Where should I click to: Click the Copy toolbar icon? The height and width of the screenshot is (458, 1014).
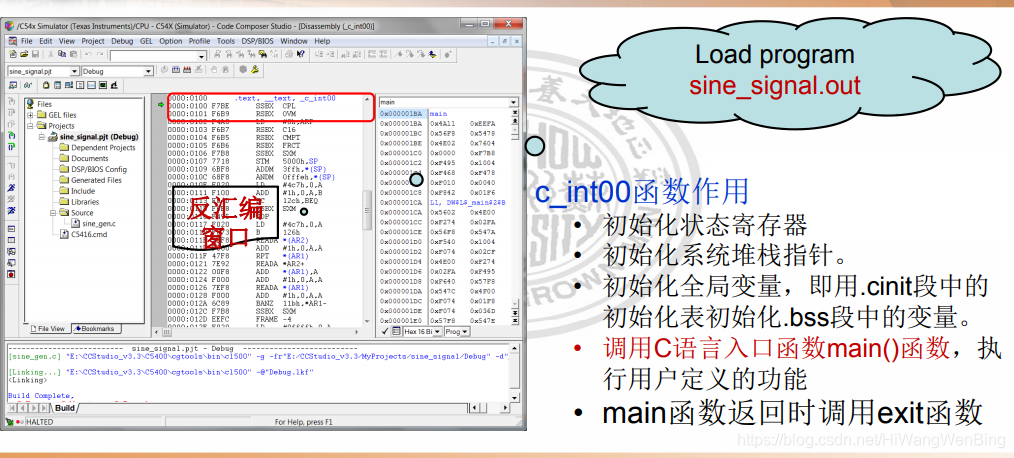pos(62,54)
